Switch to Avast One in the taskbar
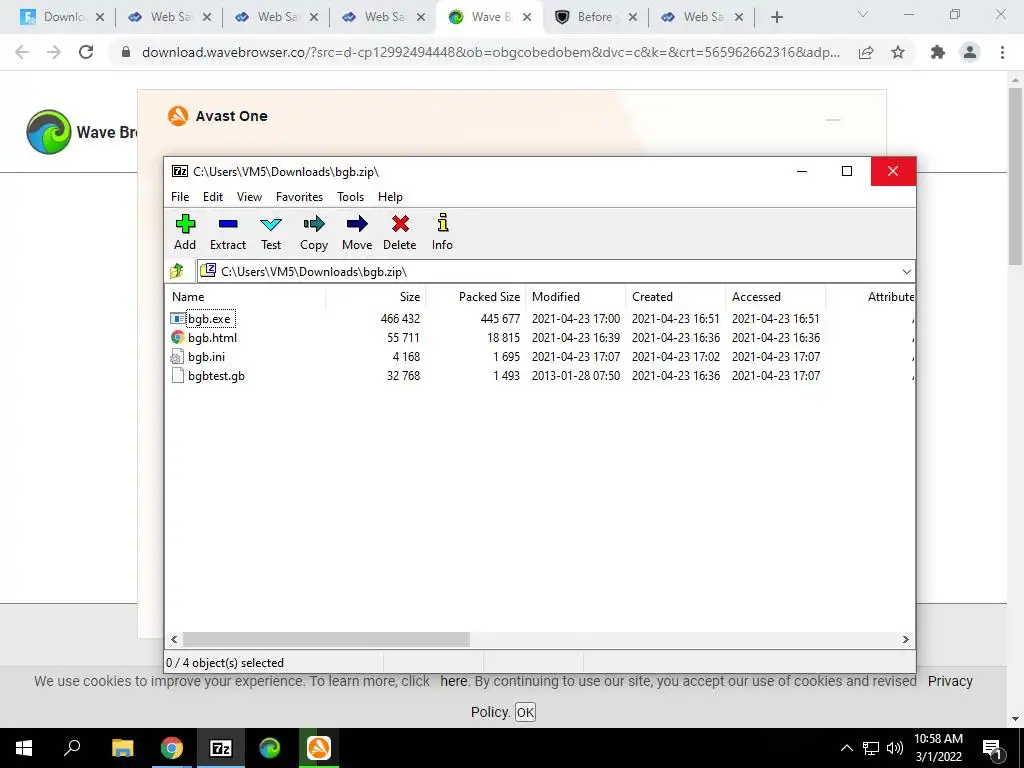 click(x=319, y=748)
